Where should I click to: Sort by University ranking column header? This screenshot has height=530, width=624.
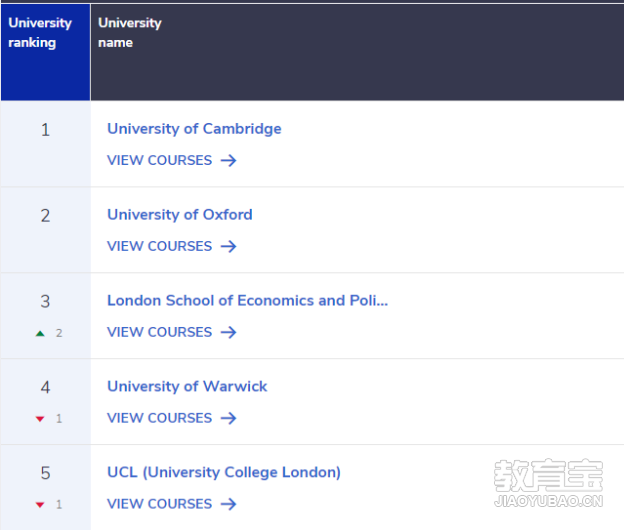coord(40,33)
